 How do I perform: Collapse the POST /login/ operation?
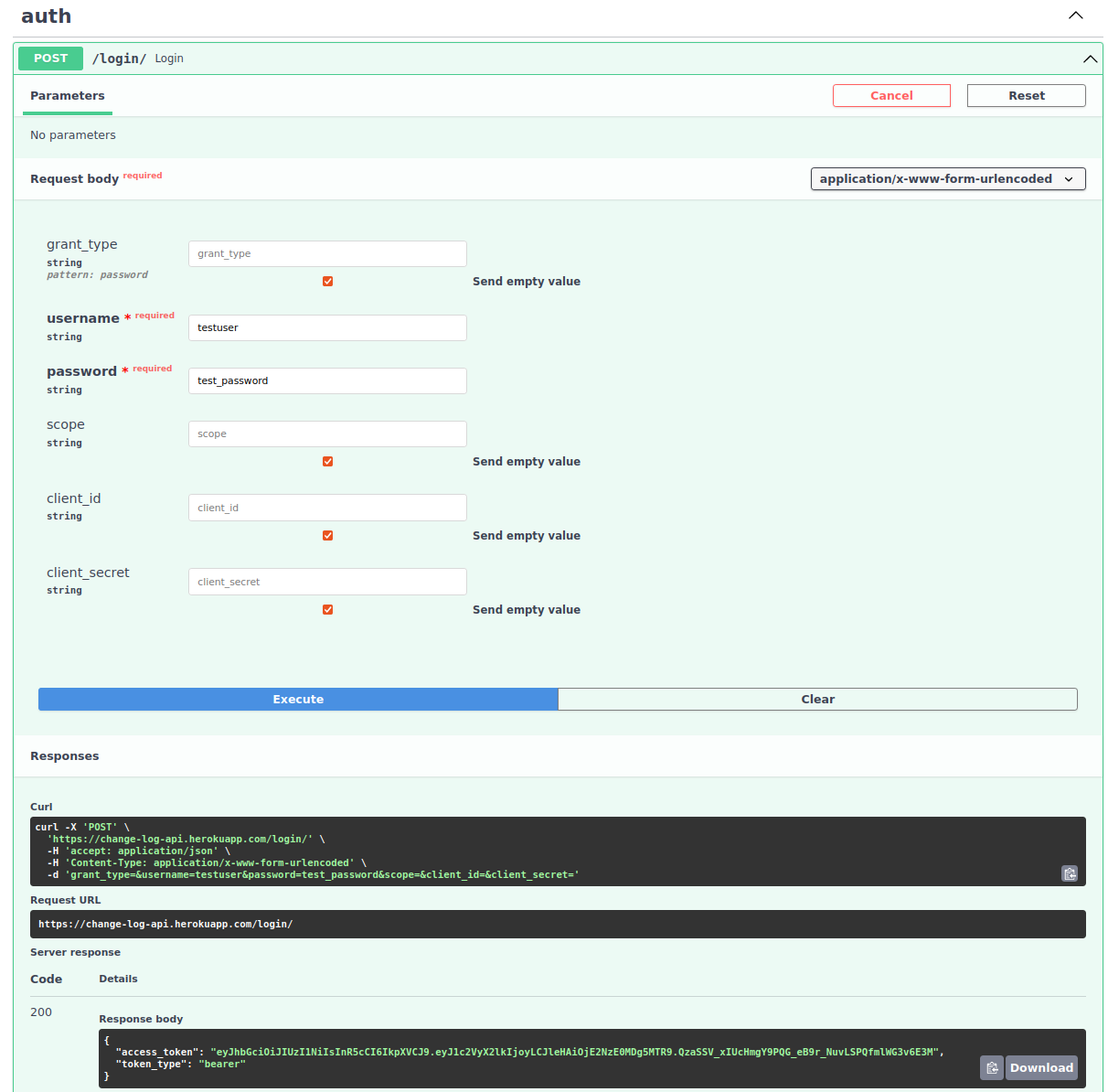point(1090,59)
